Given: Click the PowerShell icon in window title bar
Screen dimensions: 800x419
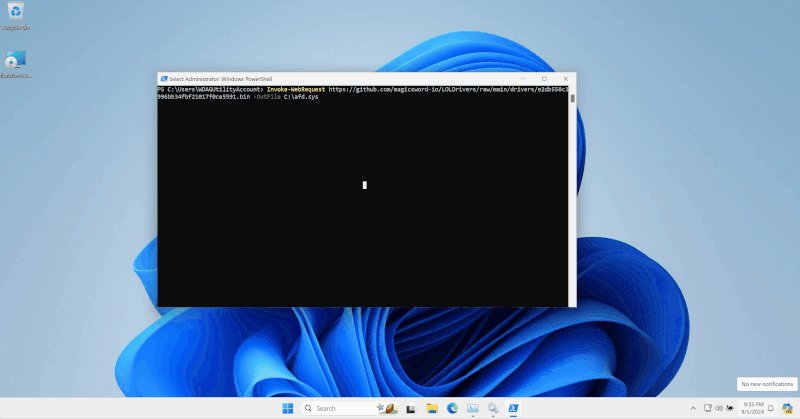Looking at the screenshot, I should coord(164,79).
